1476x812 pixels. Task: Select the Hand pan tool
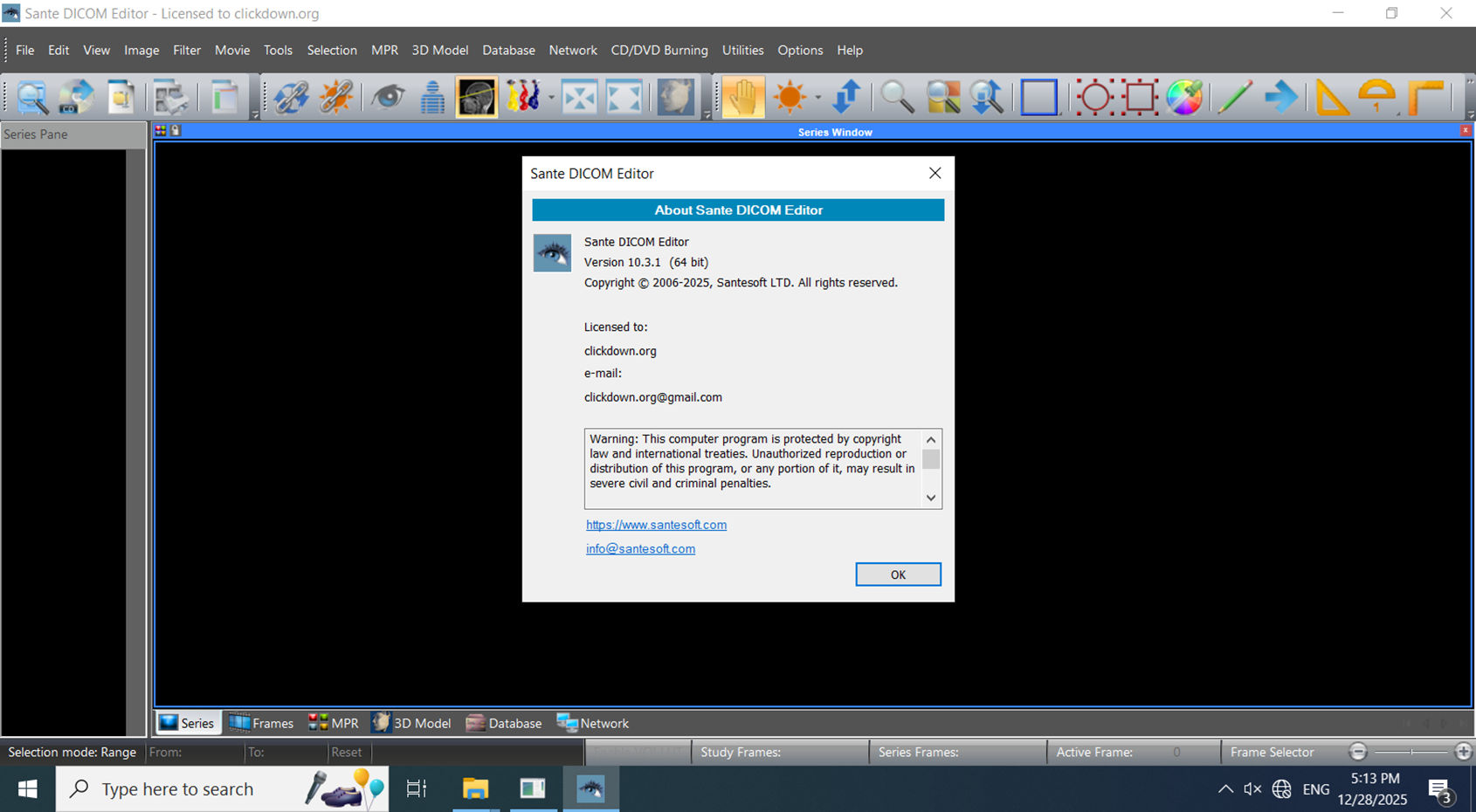point(742,97)
